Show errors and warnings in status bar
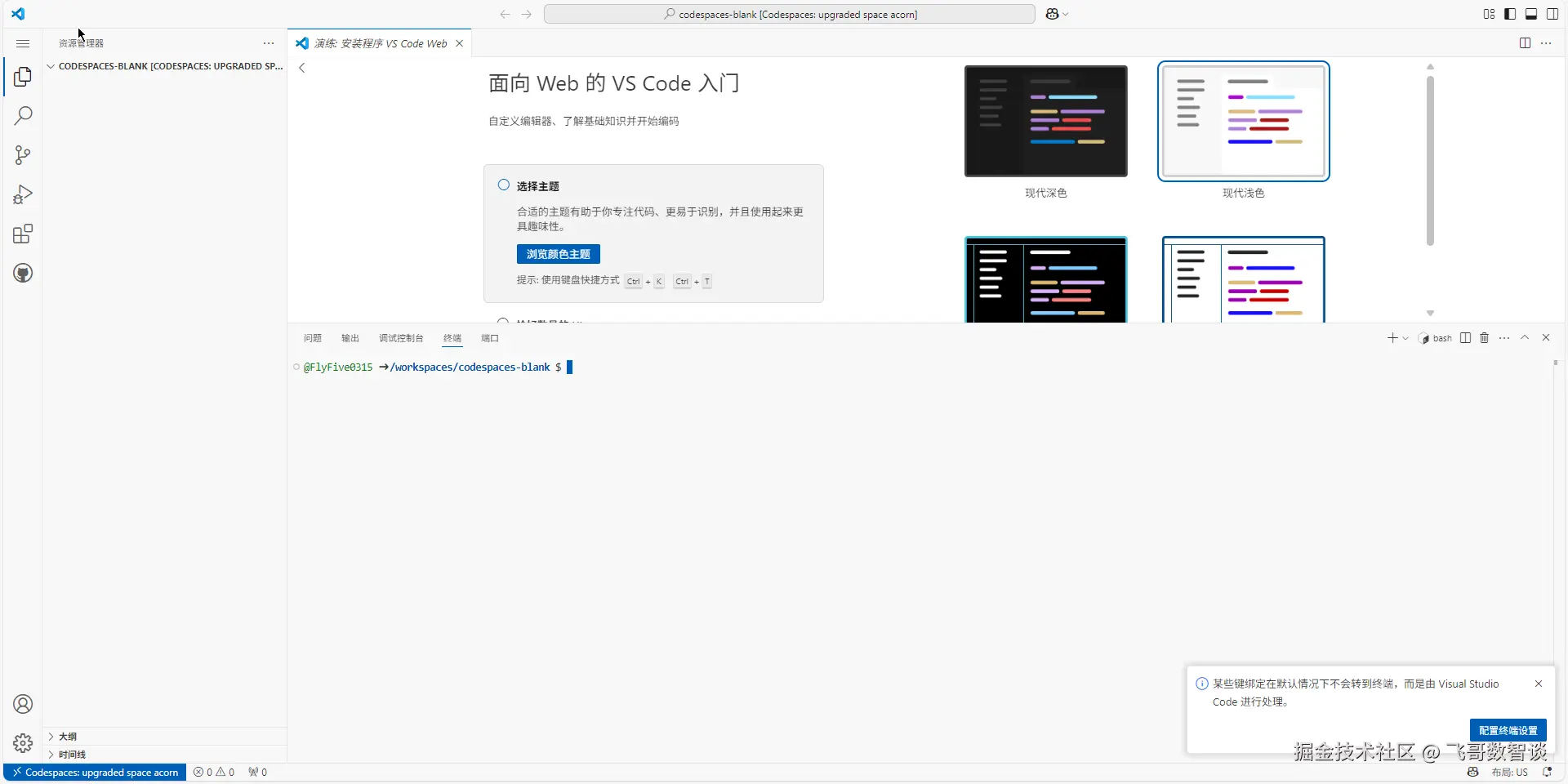The image size is (1568, 784). click(x=214, y=772)
